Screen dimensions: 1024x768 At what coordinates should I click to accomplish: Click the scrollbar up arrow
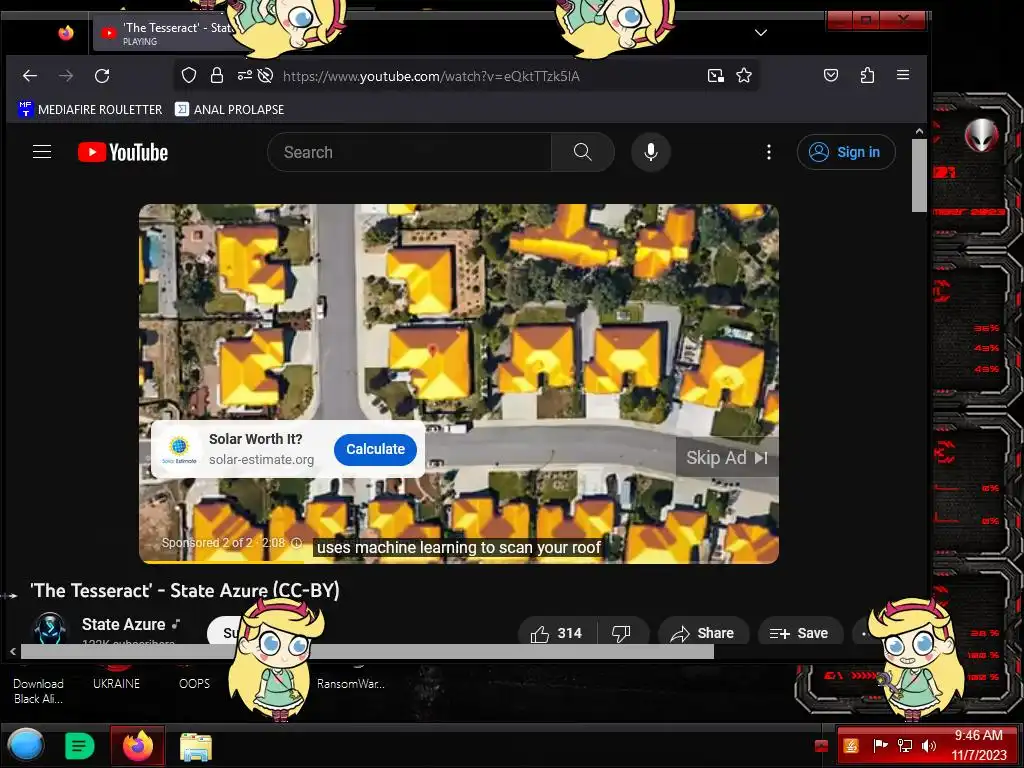click(x=919, y=131)
